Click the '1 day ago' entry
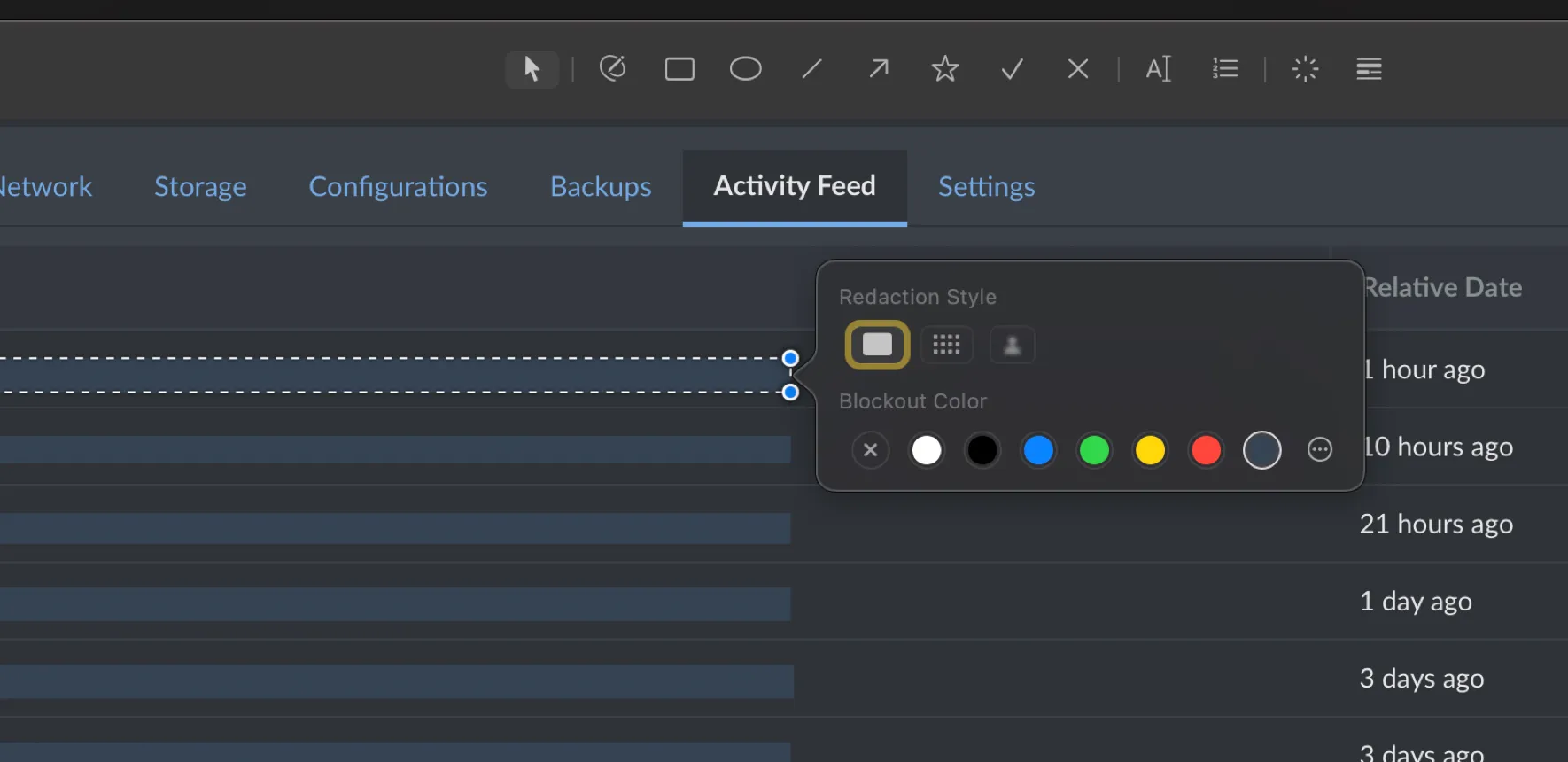Image resolution: width=1568 pixels, height=762 pixels. (1416, 601)
